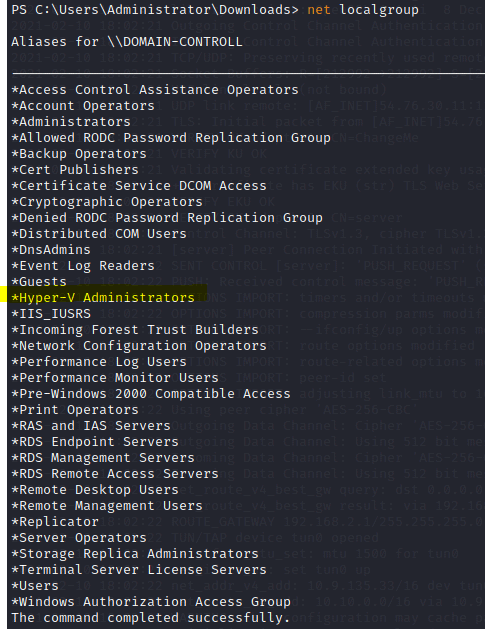Select the PS Downloads prompt path
Viewport: 485px width, 629px height.
coord(155,10)
